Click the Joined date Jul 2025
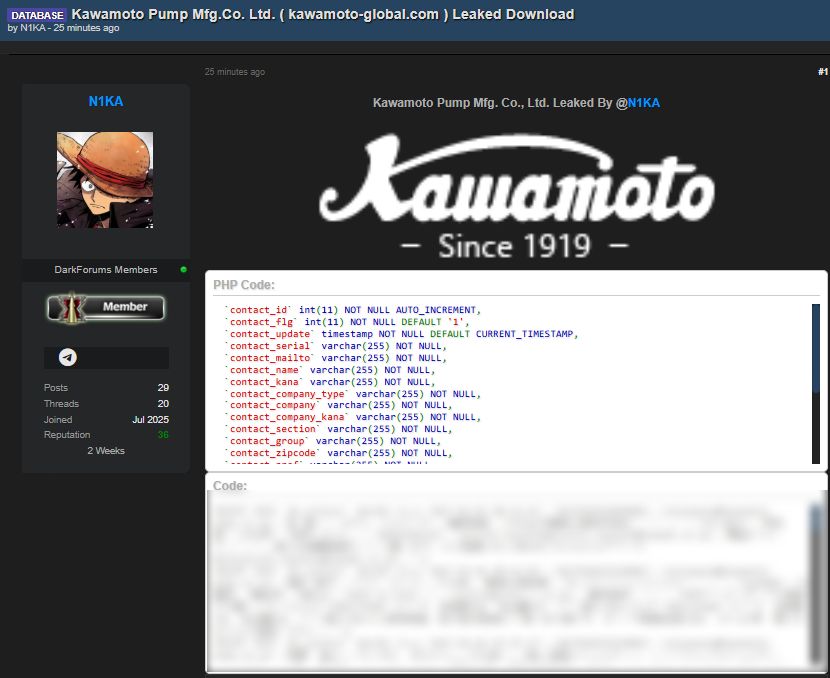 150,419
